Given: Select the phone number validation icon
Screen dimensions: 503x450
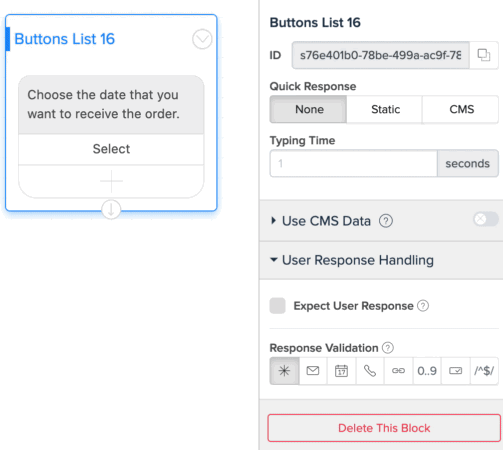Looking at the screenshot, I should coord(370,371).
